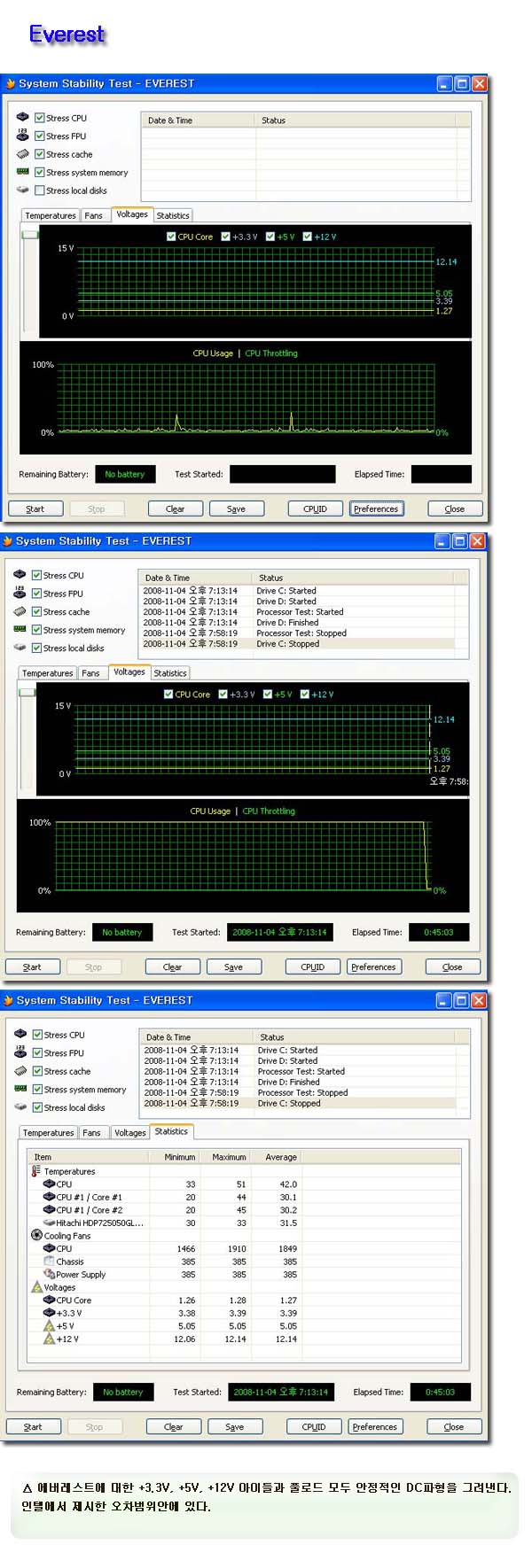Image resolution: width=532 pixels, height=1568 pixels.
Task: Click the Elapsed Time value 0:45:03 in middle window
Action: (438, 932)
